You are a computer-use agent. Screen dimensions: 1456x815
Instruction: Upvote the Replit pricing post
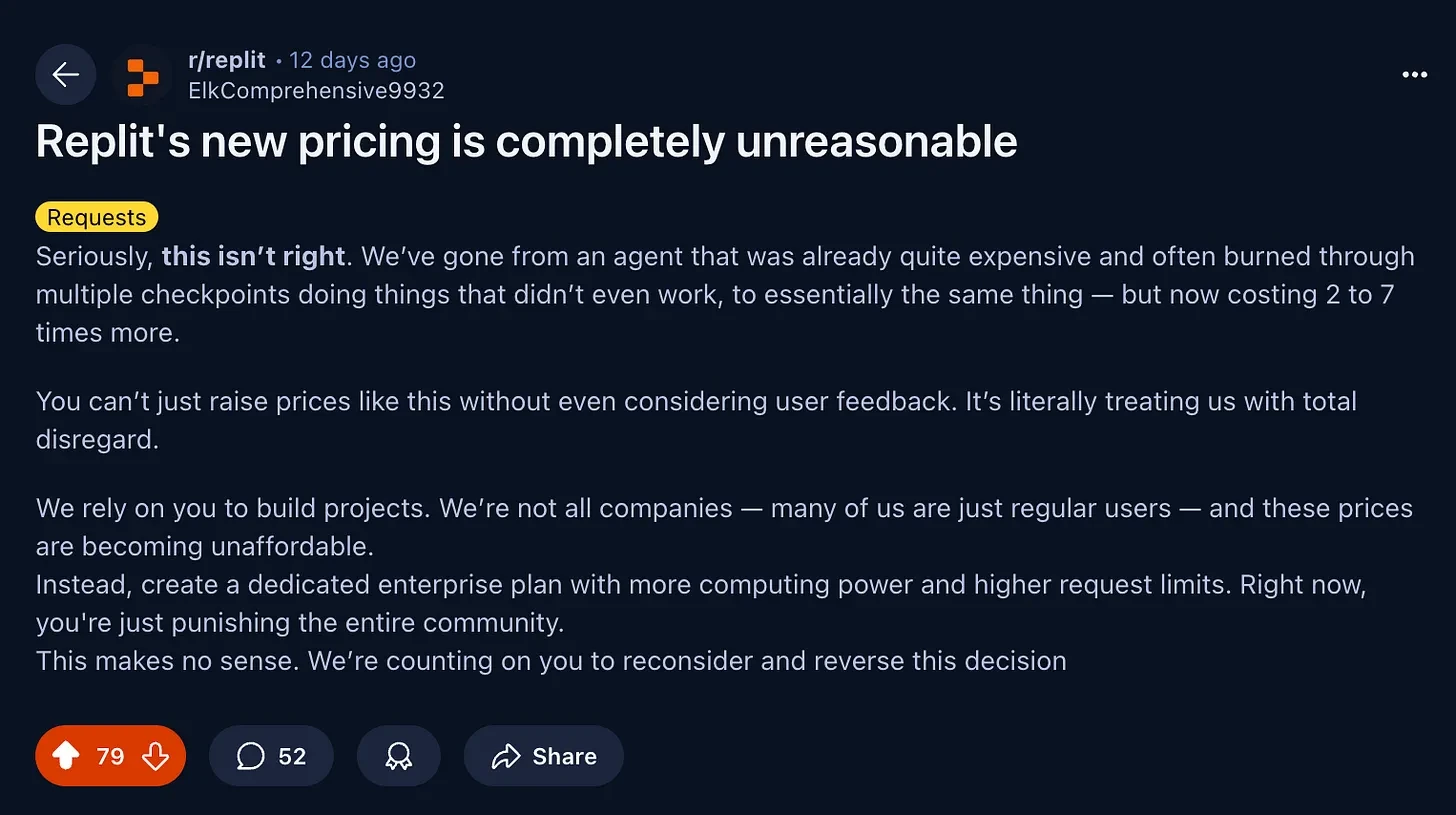click(x=66, y=756)
